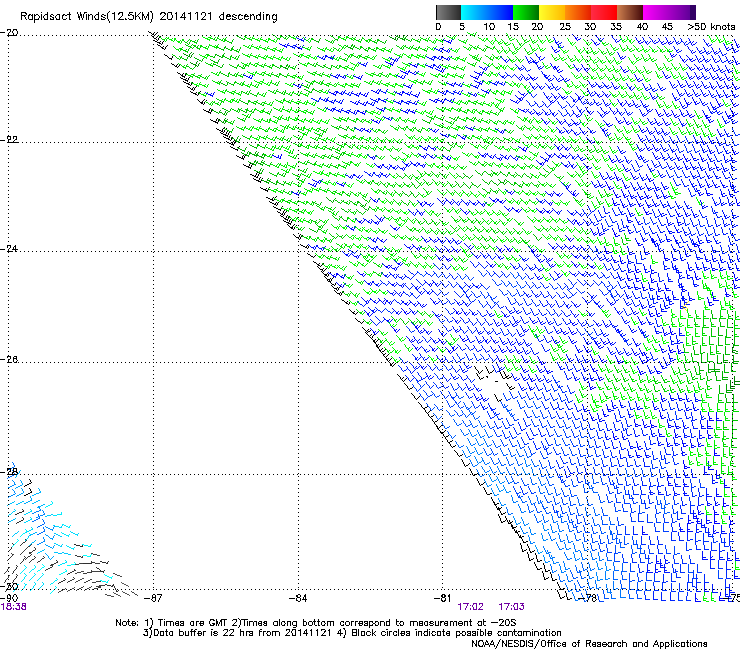Screen dimensions: 740x650
Task: Click the longitude label '-84'
Action: [x=298, y=598]
